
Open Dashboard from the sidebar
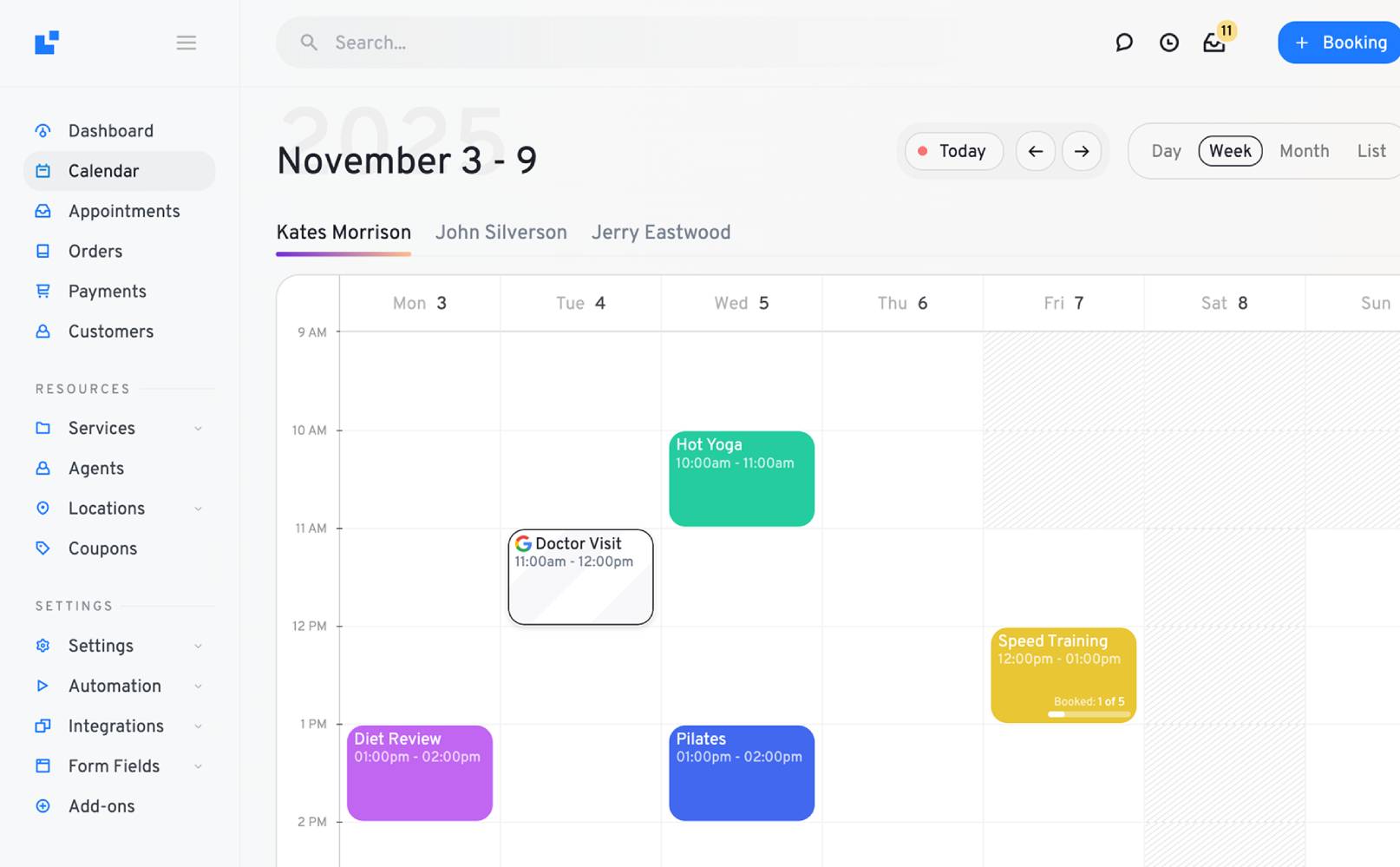(111, 131)
